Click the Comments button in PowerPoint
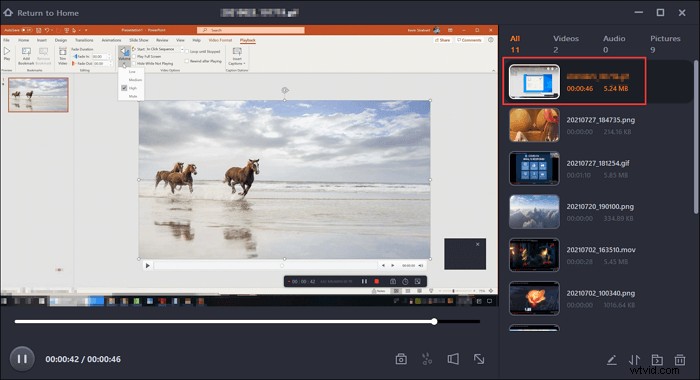700x380 pixels. (x=469, y=40)
